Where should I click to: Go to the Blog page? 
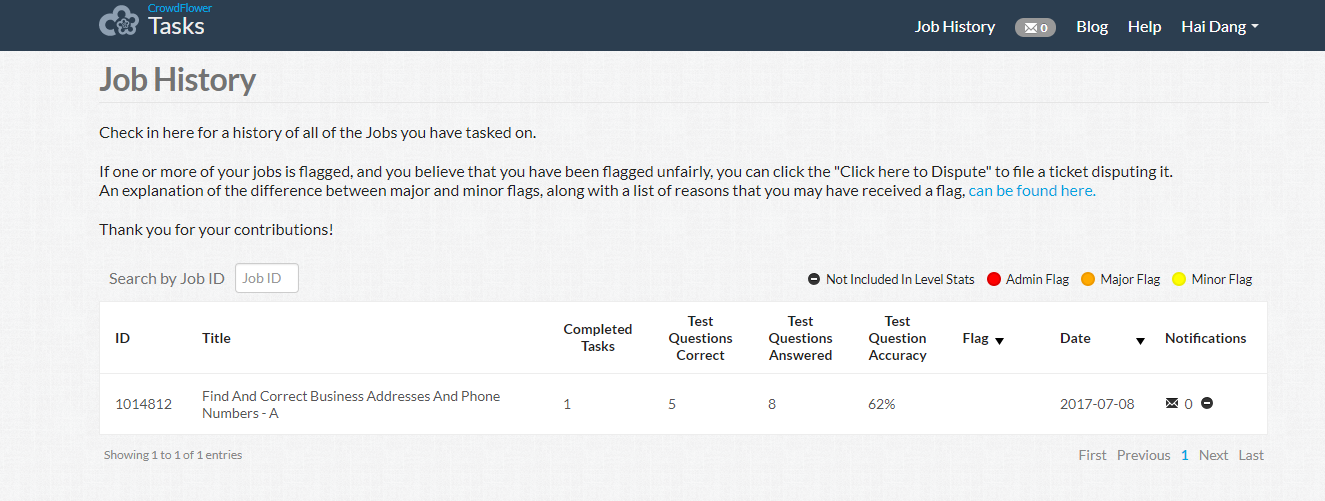(1092, 27)
